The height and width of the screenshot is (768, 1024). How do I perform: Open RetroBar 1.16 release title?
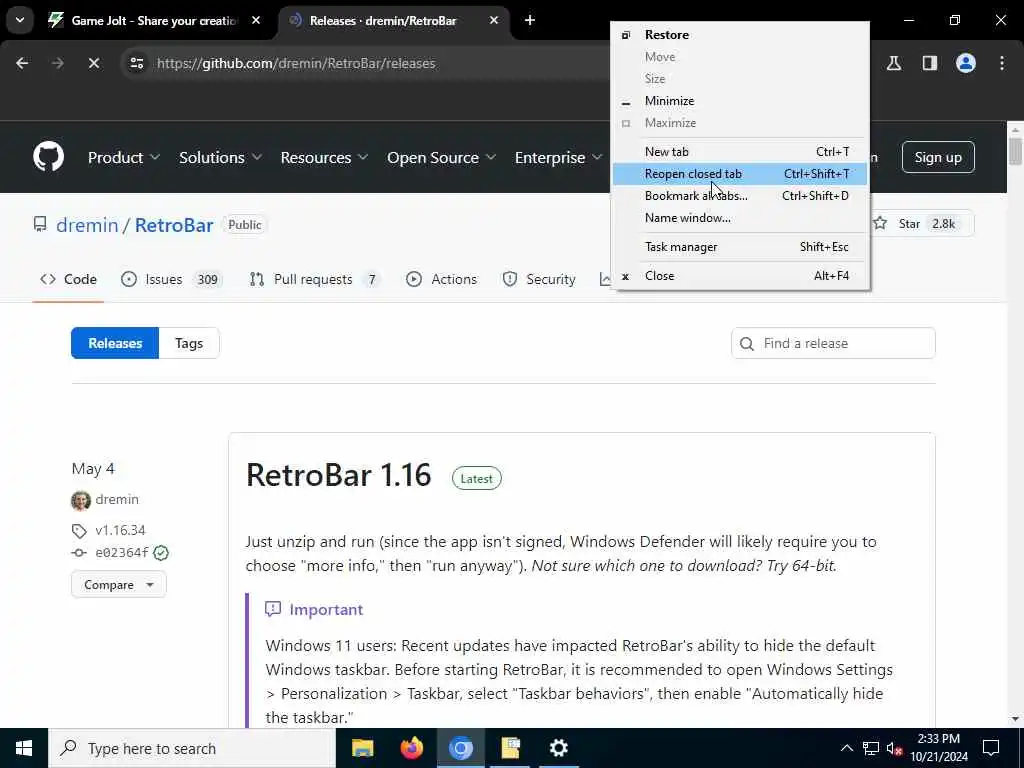tap(338, 475)
